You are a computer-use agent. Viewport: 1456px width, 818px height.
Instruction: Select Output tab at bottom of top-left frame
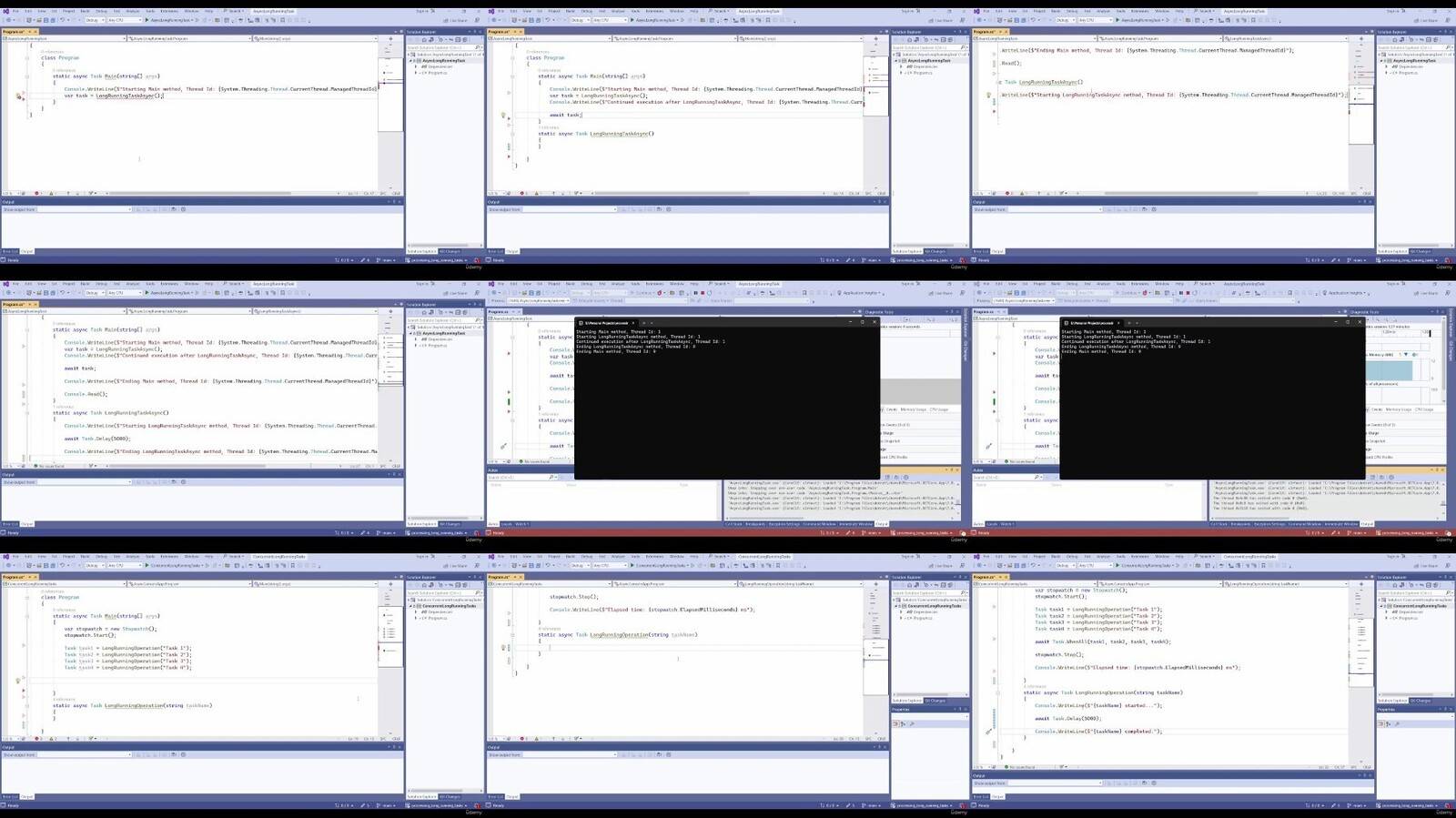27,251
